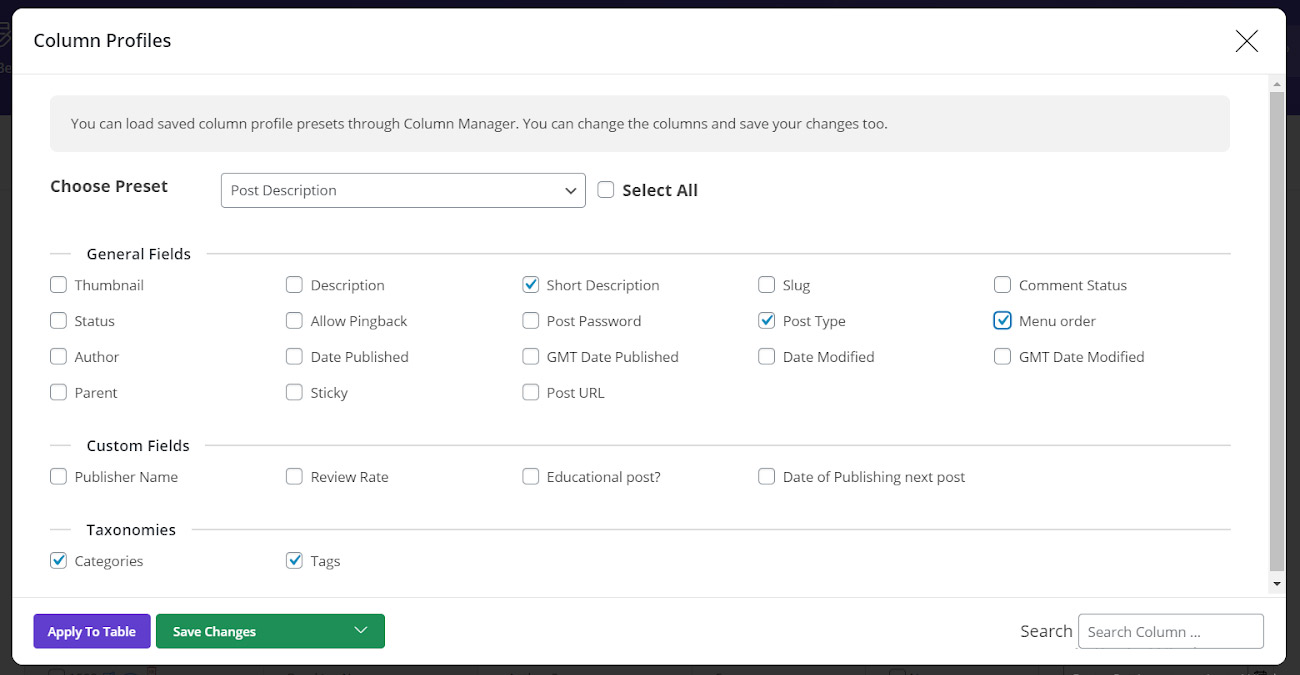Click the Taxonomies section heading
1300x675 pixels.
(x=131, y=530)
